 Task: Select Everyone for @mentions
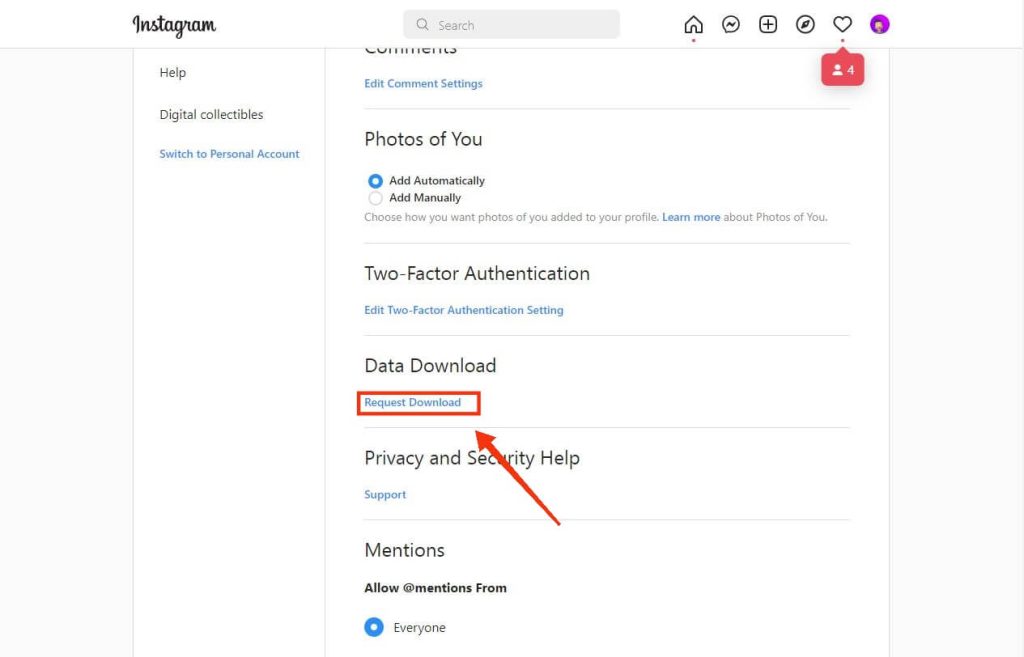(374, 628)
